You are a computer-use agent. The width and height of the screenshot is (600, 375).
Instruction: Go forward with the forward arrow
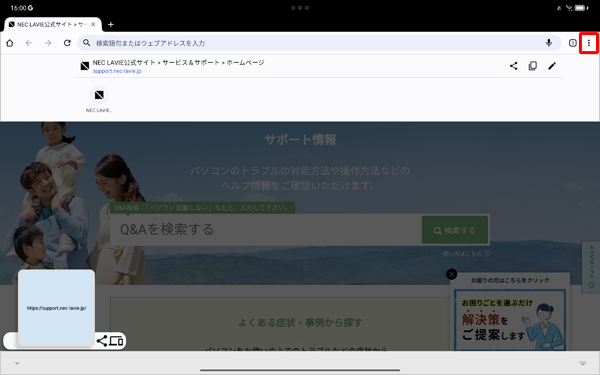click(48, 43)
